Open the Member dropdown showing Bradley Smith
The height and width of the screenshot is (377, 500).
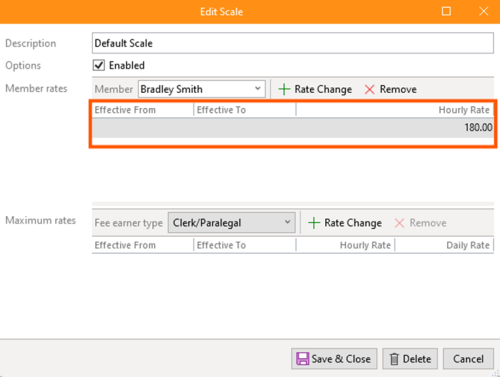[202, 89]
